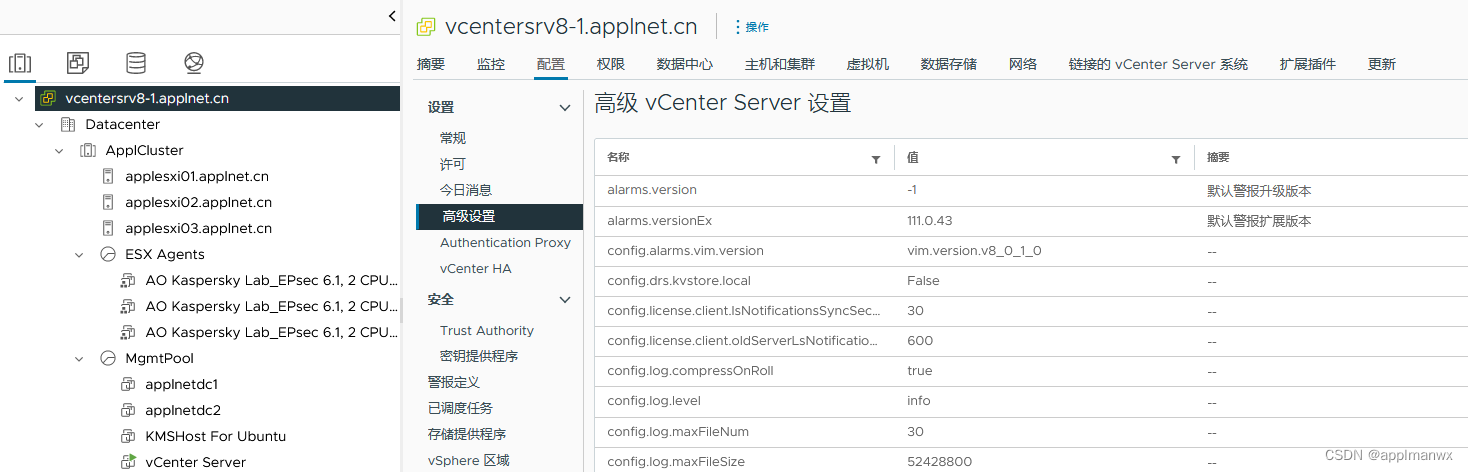Click the MgmtPool resource pool icon

tap(108, 359)
